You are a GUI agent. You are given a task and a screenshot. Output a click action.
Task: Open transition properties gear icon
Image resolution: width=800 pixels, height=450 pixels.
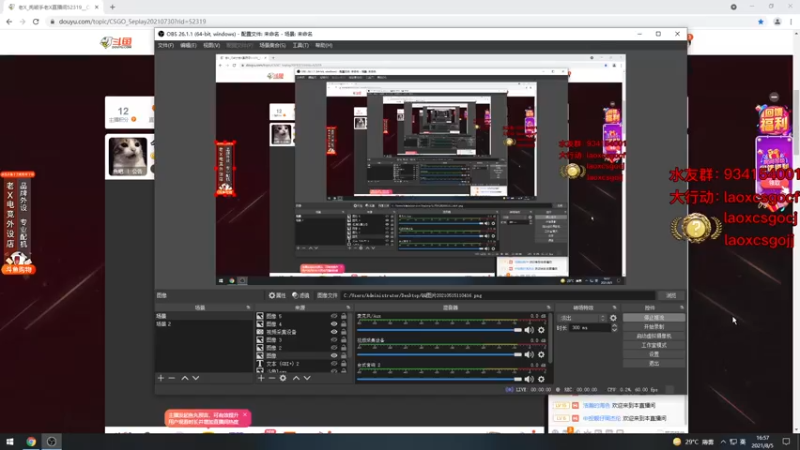(613, 318)
